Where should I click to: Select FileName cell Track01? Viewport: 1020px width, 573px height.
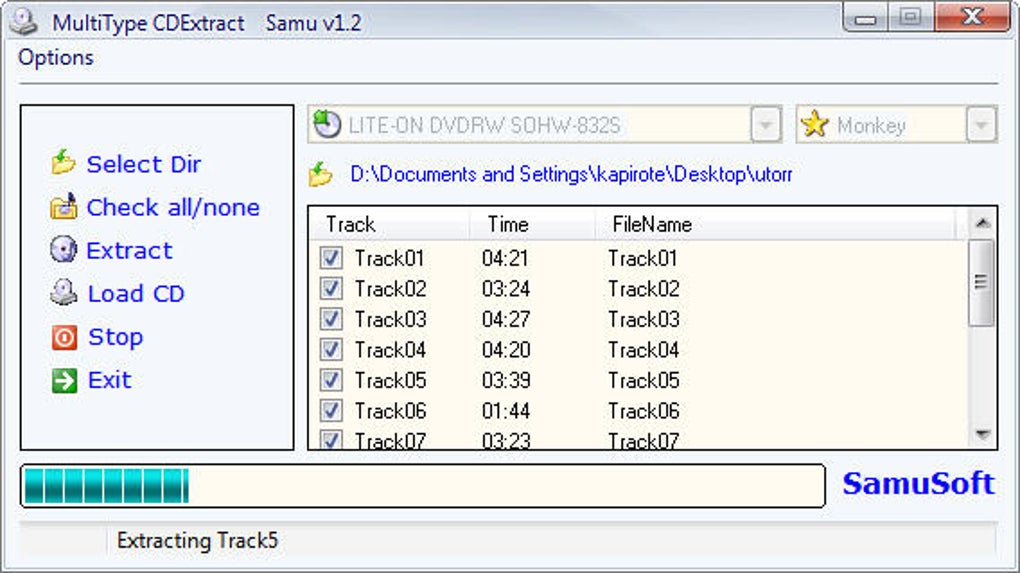pos(643,258)
